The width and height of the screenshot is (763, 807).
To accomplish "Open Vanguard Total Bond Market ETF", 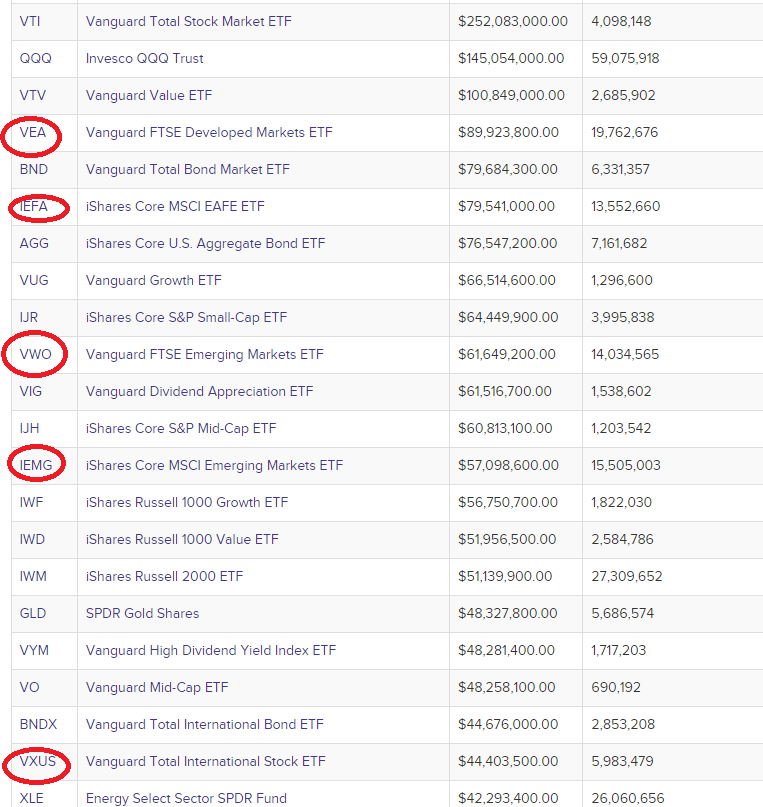I will (188, 170).
